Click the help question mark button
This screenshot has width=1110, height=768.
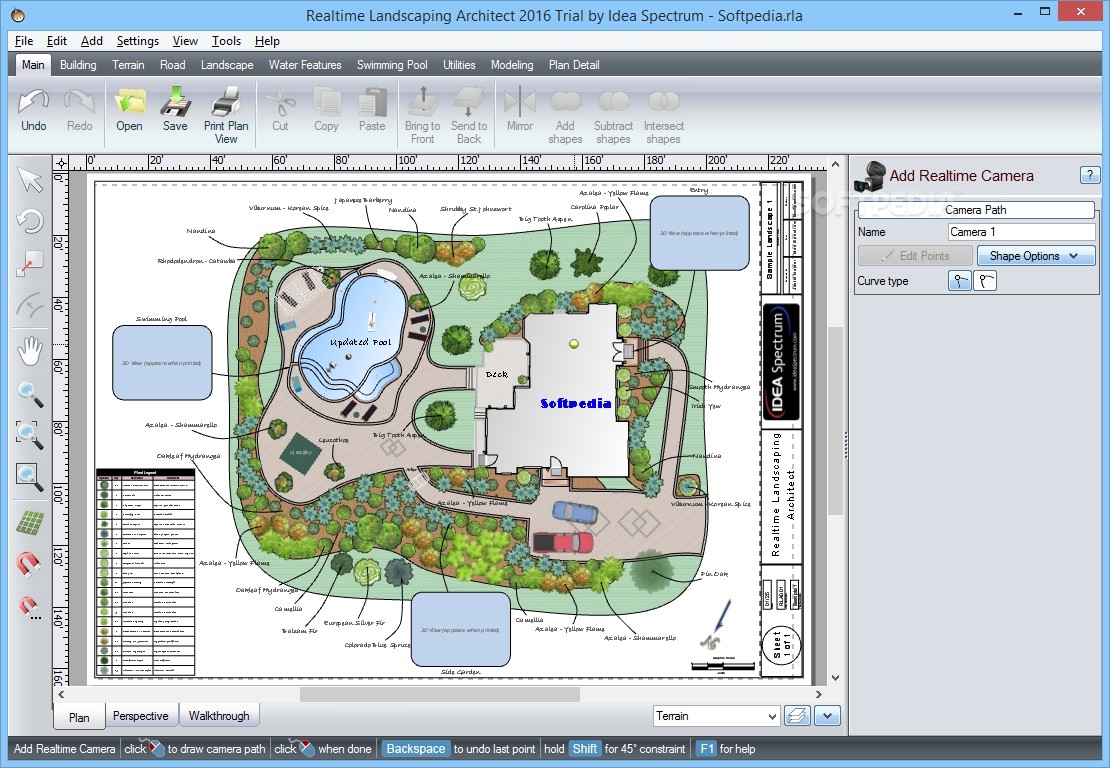click(x=1089, y=175)
